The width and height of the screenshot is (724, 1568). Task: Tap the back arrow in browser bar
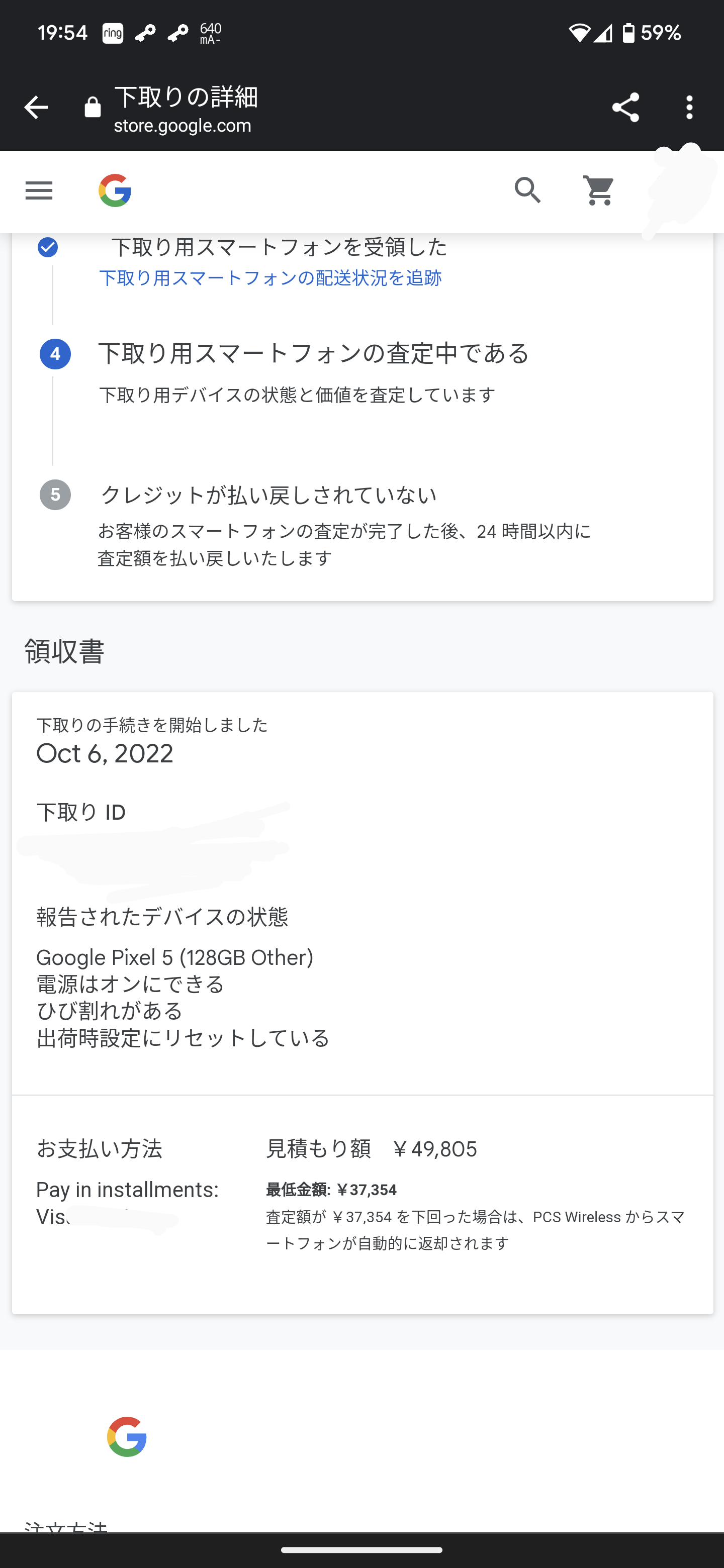tap(36, 108)
